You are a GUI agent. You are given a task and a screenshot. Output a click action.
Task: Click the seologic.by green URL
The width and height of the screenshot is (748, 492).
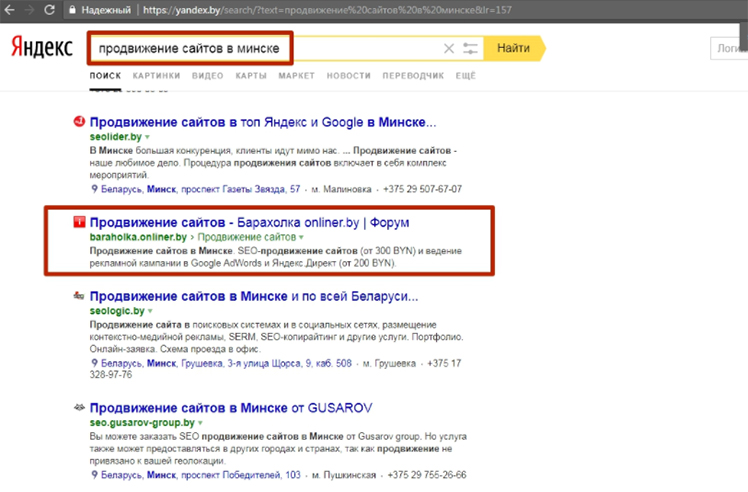117,311
